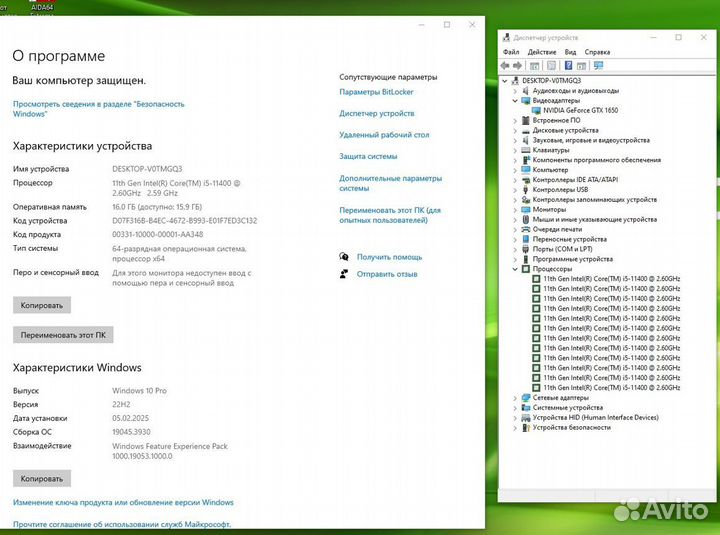Click the Порты (COM и LPT) icon
720x535 pixels.
(526, 249)
